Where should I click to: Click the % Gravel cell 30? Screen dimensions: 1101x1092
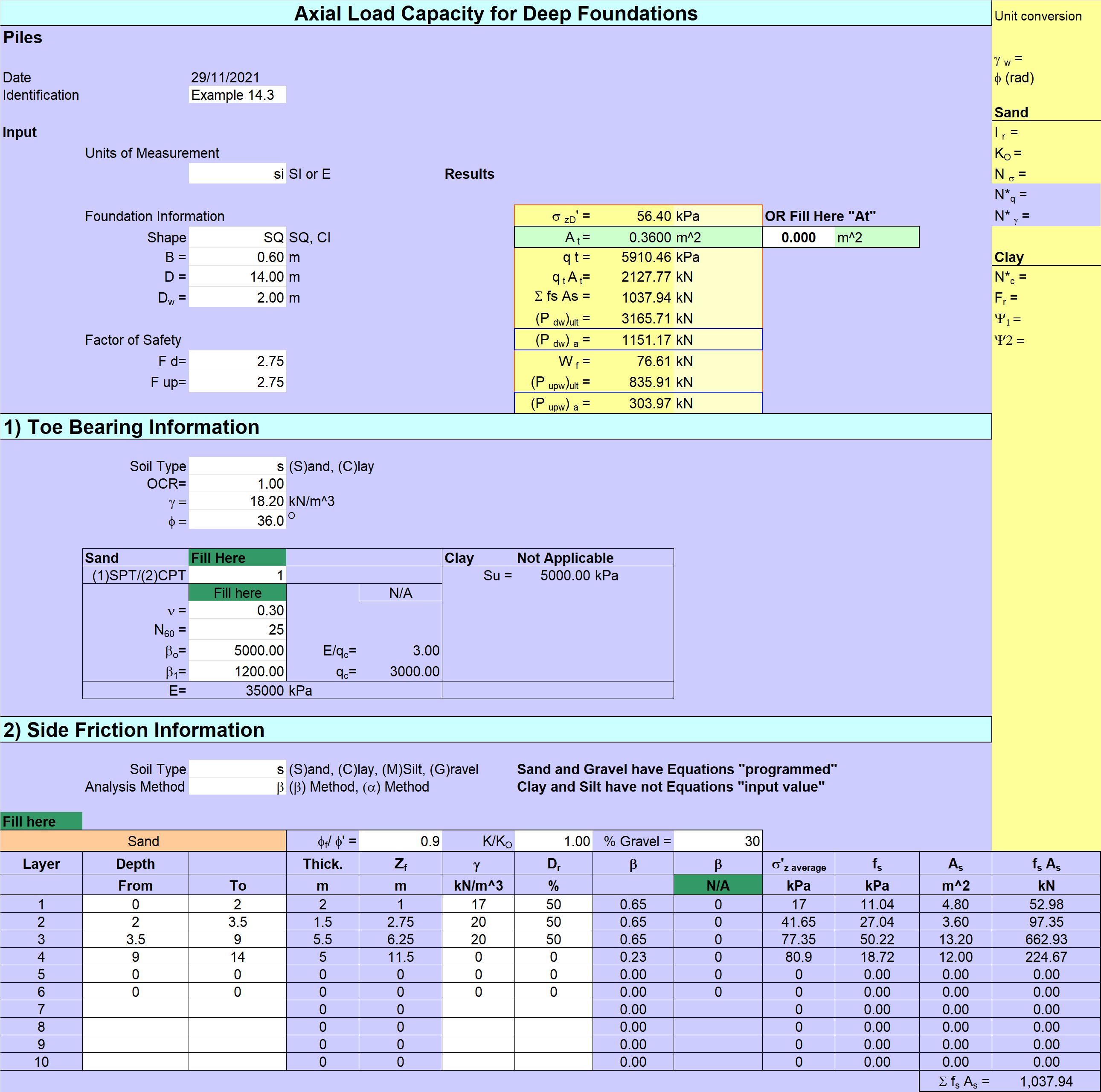pyautogui.click(x=718, y=841)
